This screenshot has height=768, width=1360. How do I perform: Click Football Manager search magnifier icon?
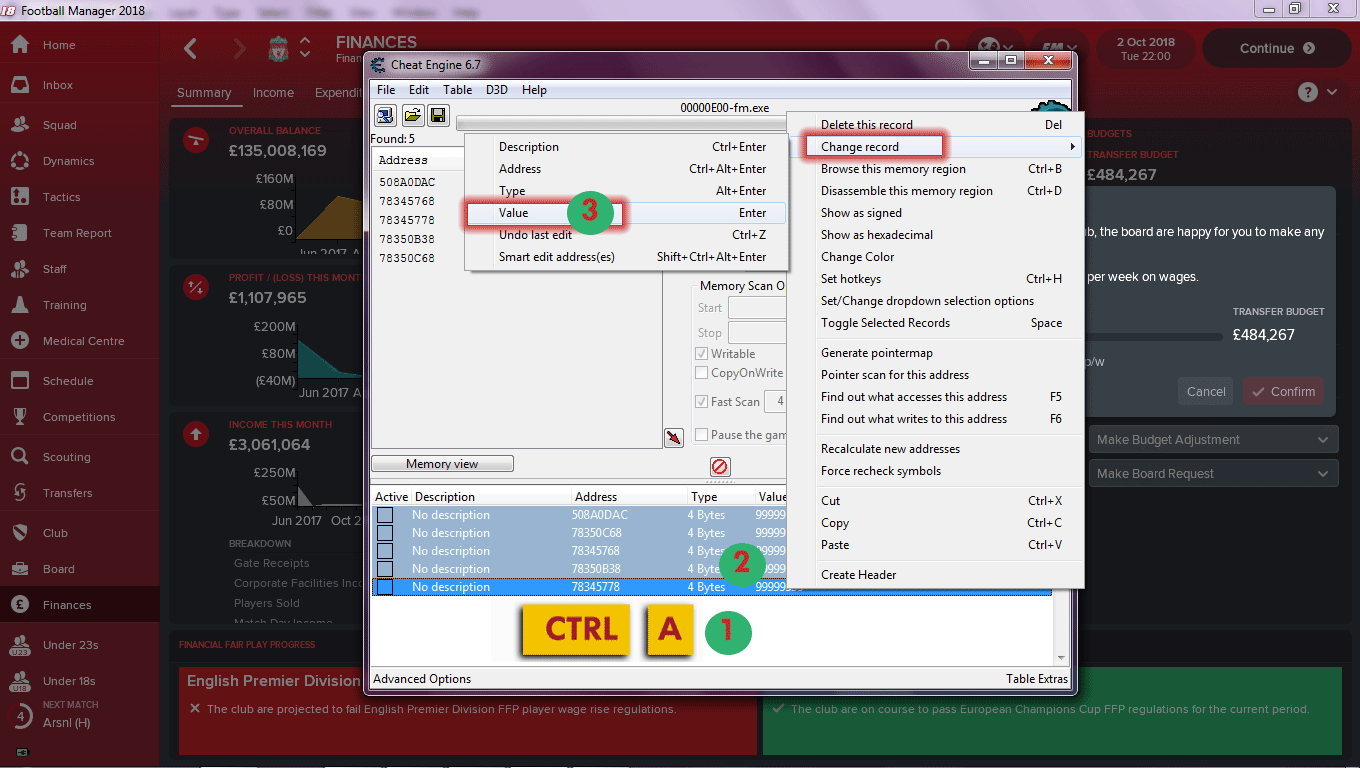pyautogui.click(x=943, y=47)
